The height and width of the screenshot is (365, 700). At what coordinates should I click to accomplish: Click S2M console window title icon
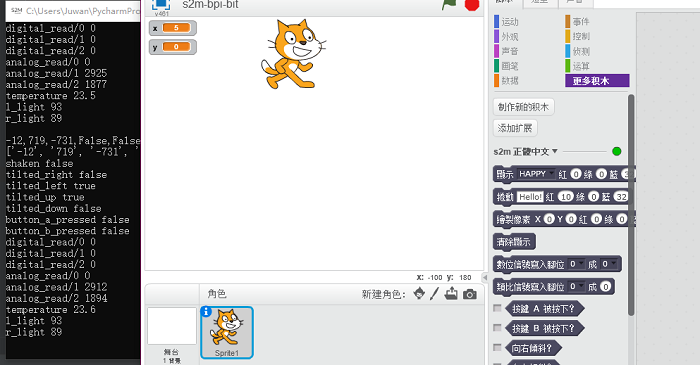coord(16,10)
